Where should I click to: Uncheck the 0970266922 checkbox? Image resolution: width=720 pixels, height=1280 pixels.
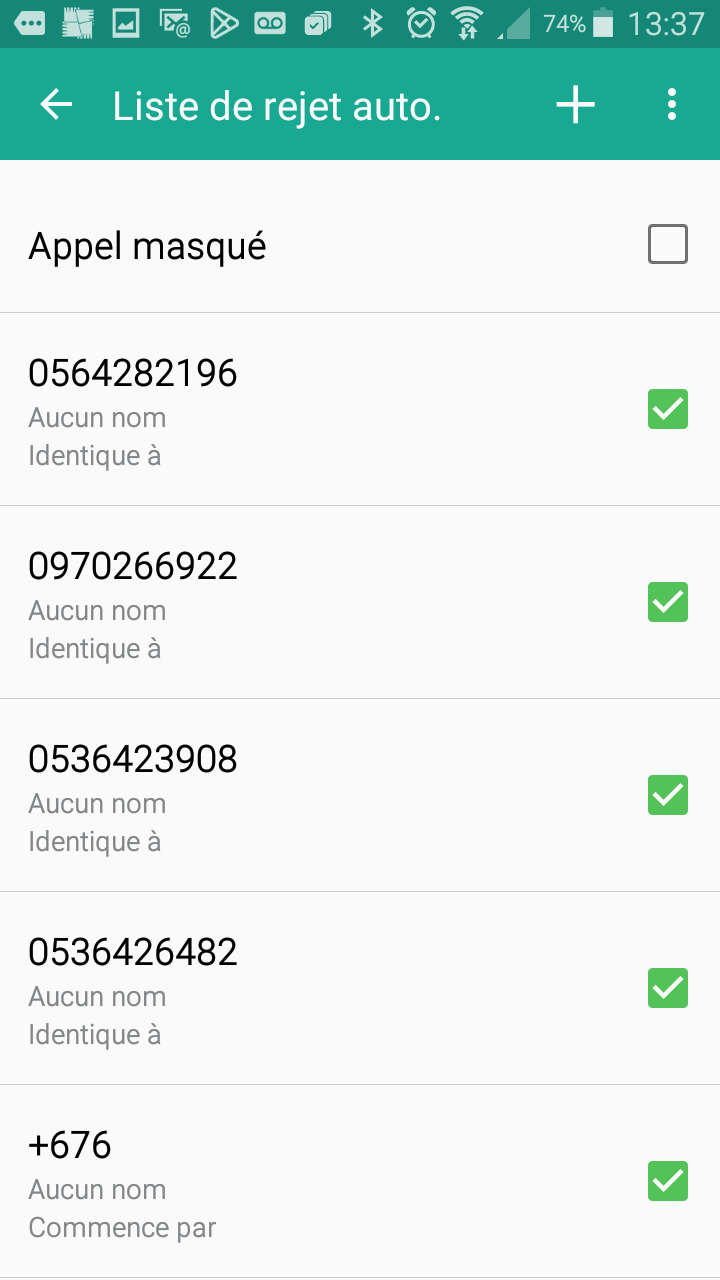668,602
